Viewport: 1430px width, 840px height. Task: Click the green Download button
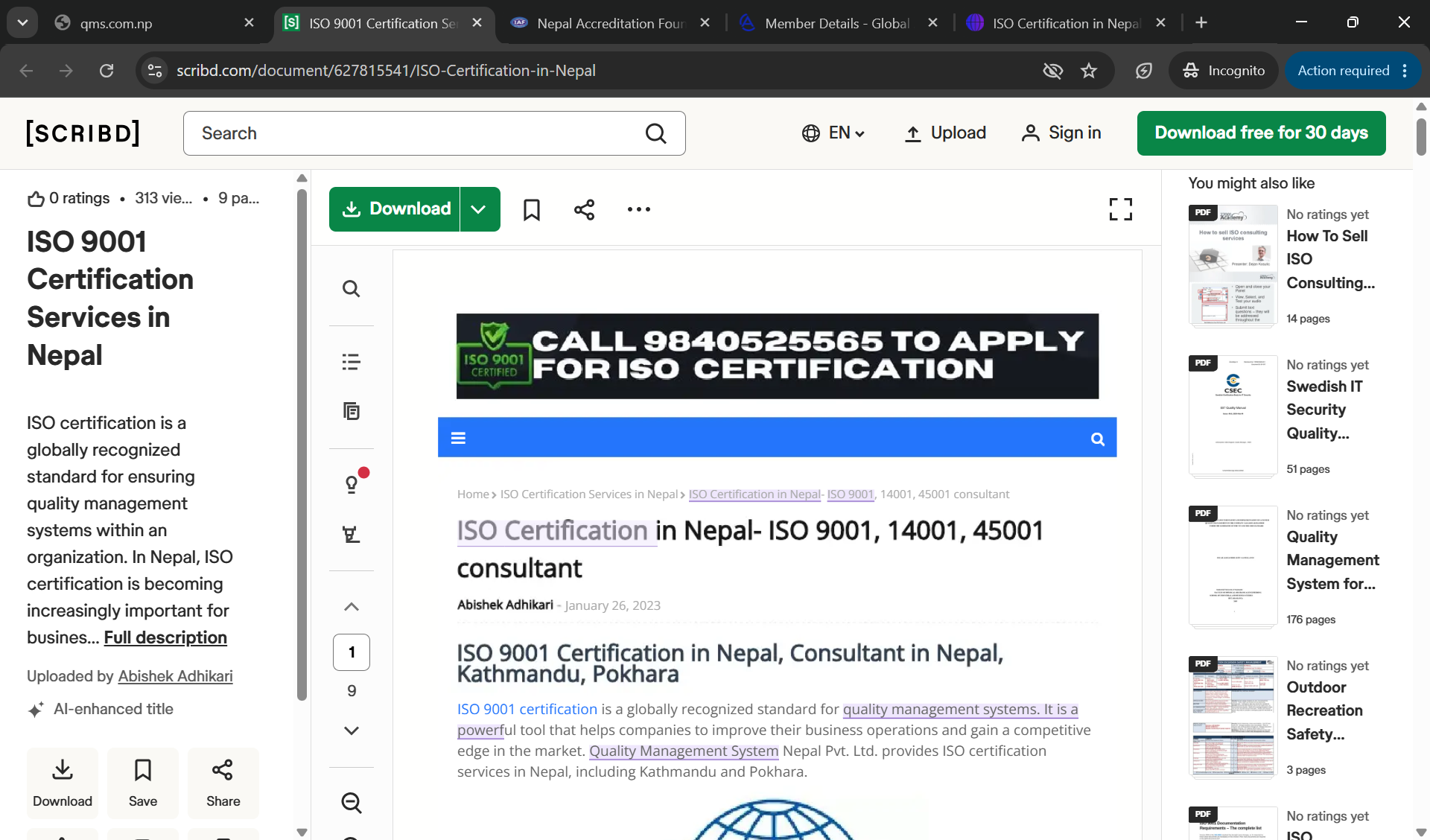point(395,209)
